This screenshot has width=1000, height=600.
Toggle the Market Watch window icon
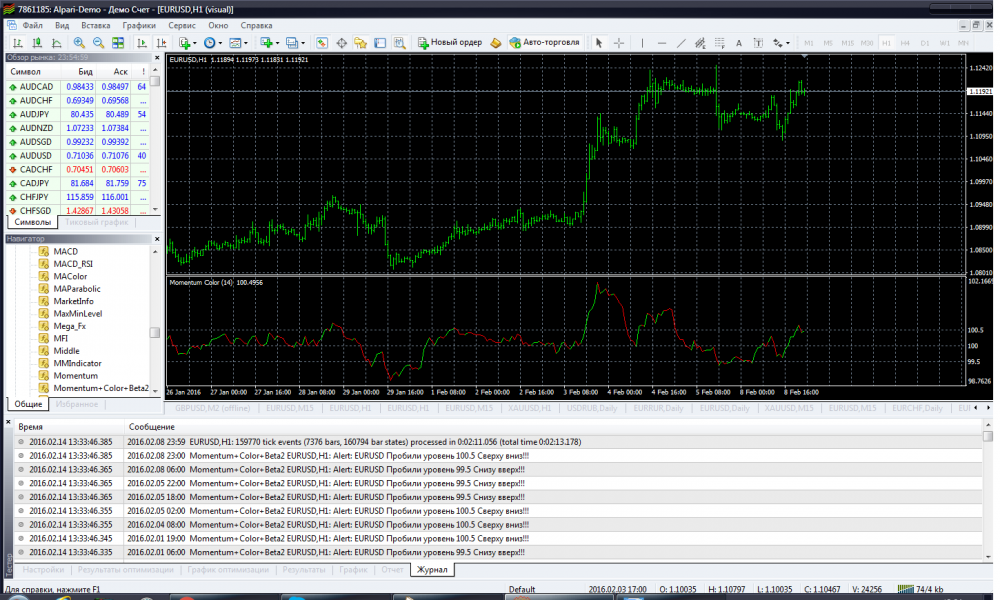(322, 43)
